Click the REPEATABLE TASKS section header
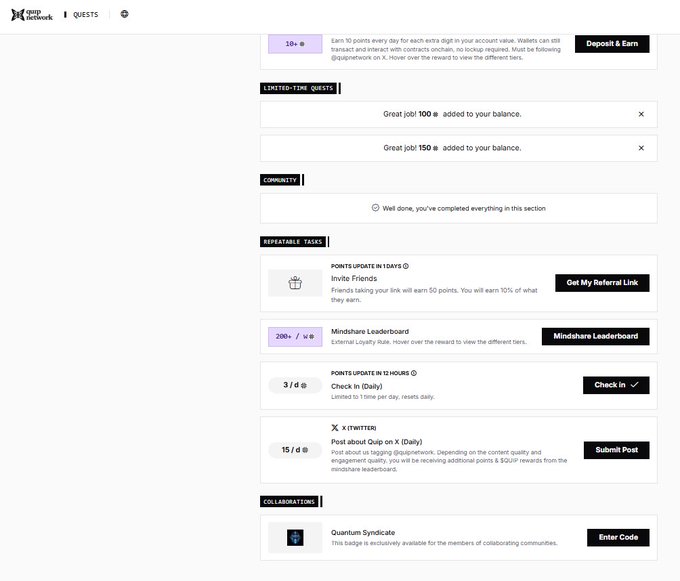 tap(293, 242)
